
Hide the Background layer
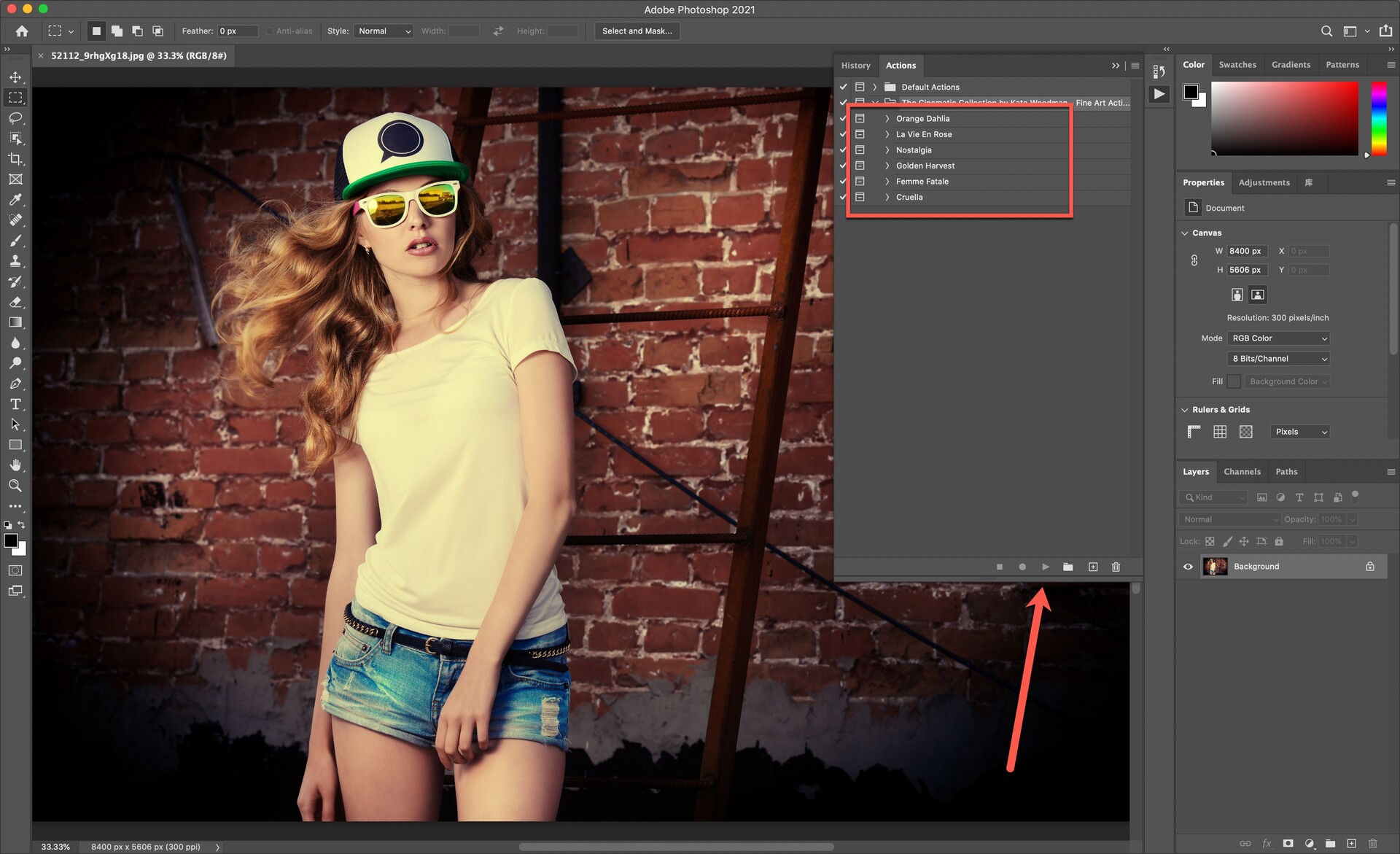pyautogui.click(x=1188, y=567)
